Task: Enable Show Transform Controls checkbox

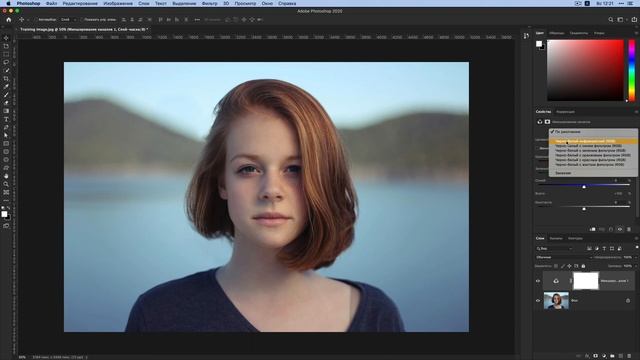Action: point(81,20)
